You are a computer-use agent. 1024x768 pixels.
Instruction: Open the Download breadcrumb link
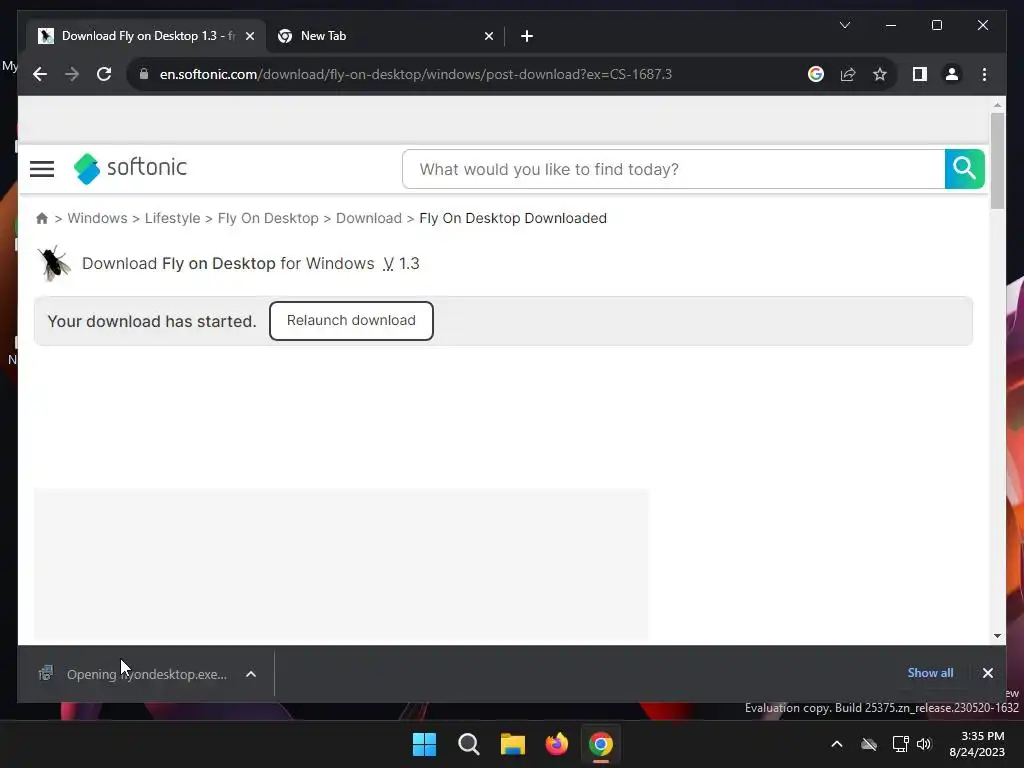369,218
